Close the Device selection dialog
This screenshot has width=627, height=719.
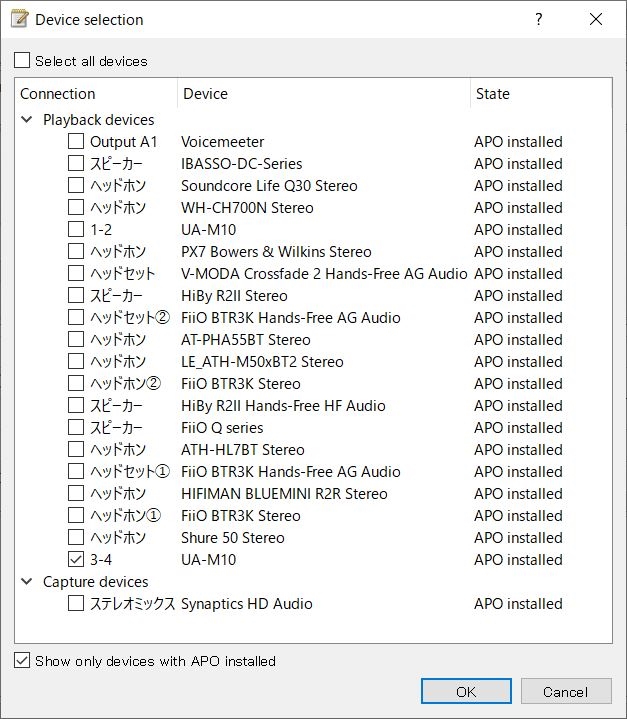point(596,19)
